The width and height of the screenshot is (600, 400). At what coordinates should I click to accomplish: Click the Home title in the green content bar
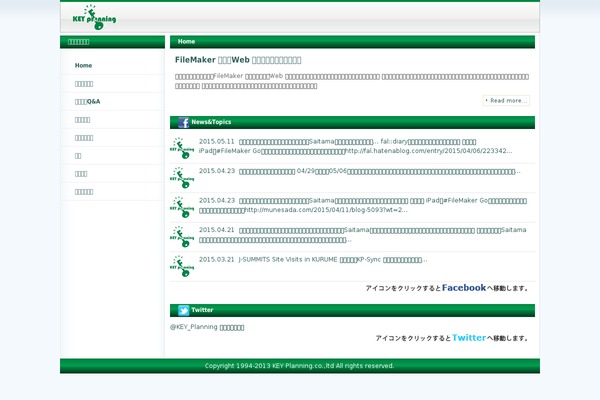pos(186,41)
